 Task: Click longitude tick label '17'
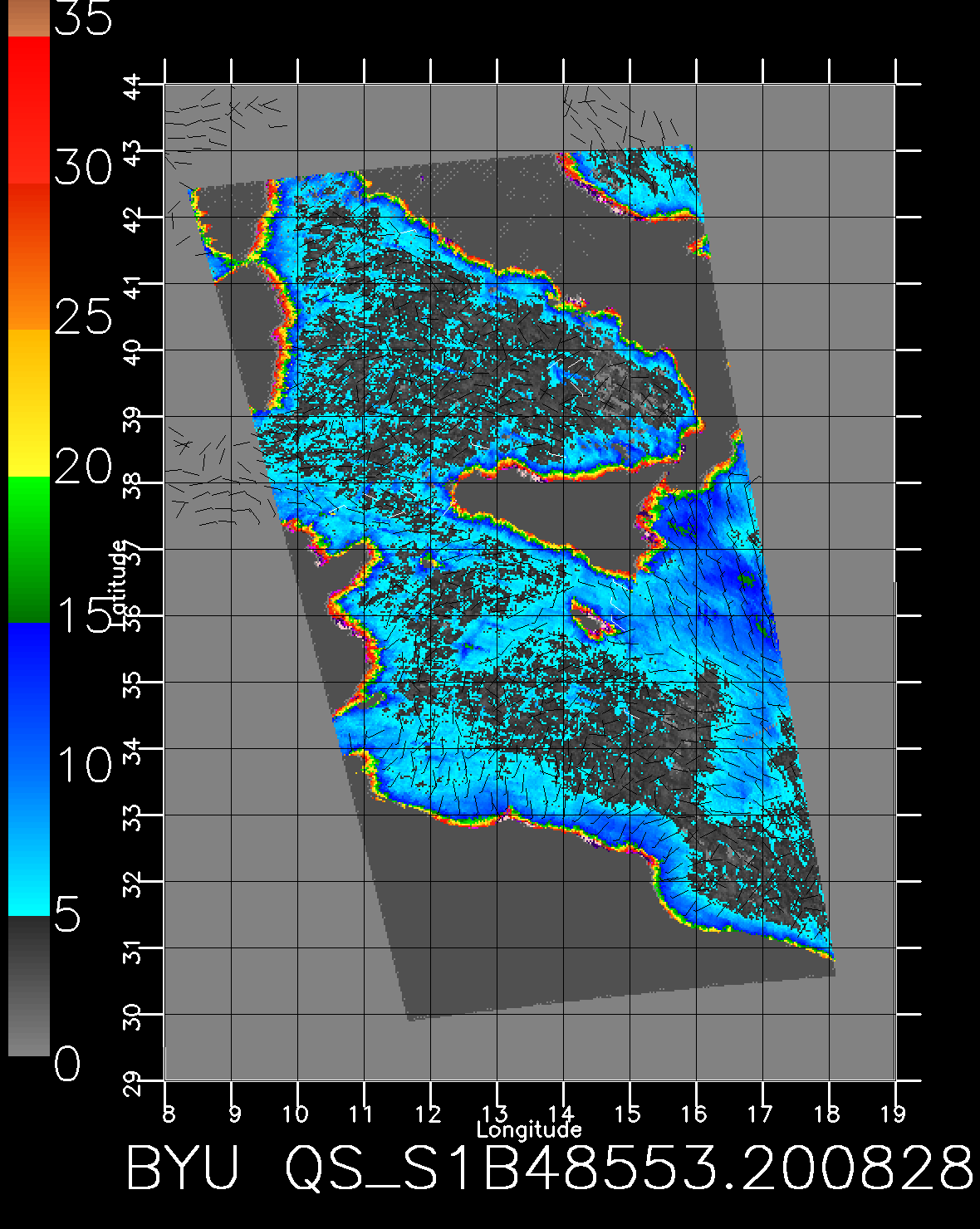762,1113
